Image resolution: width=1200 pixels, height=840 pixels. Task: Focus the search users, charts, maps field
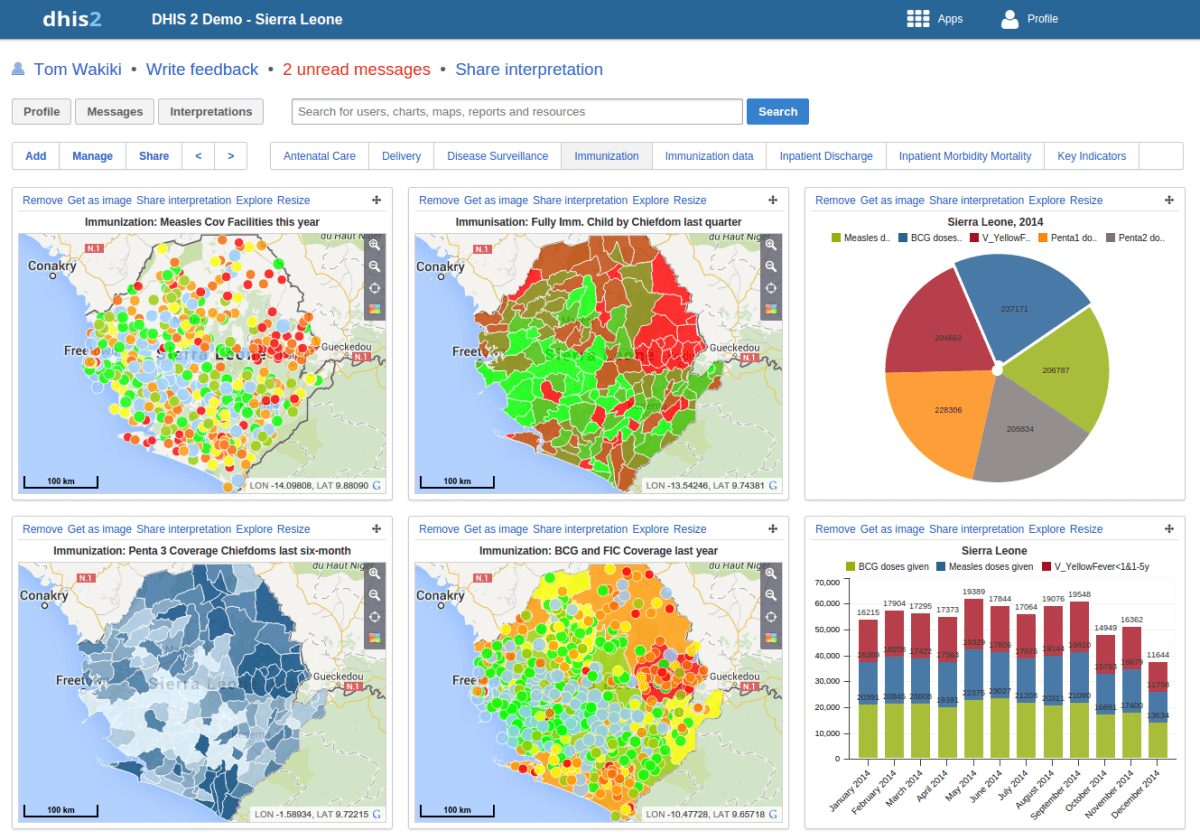tap(517, 112)
